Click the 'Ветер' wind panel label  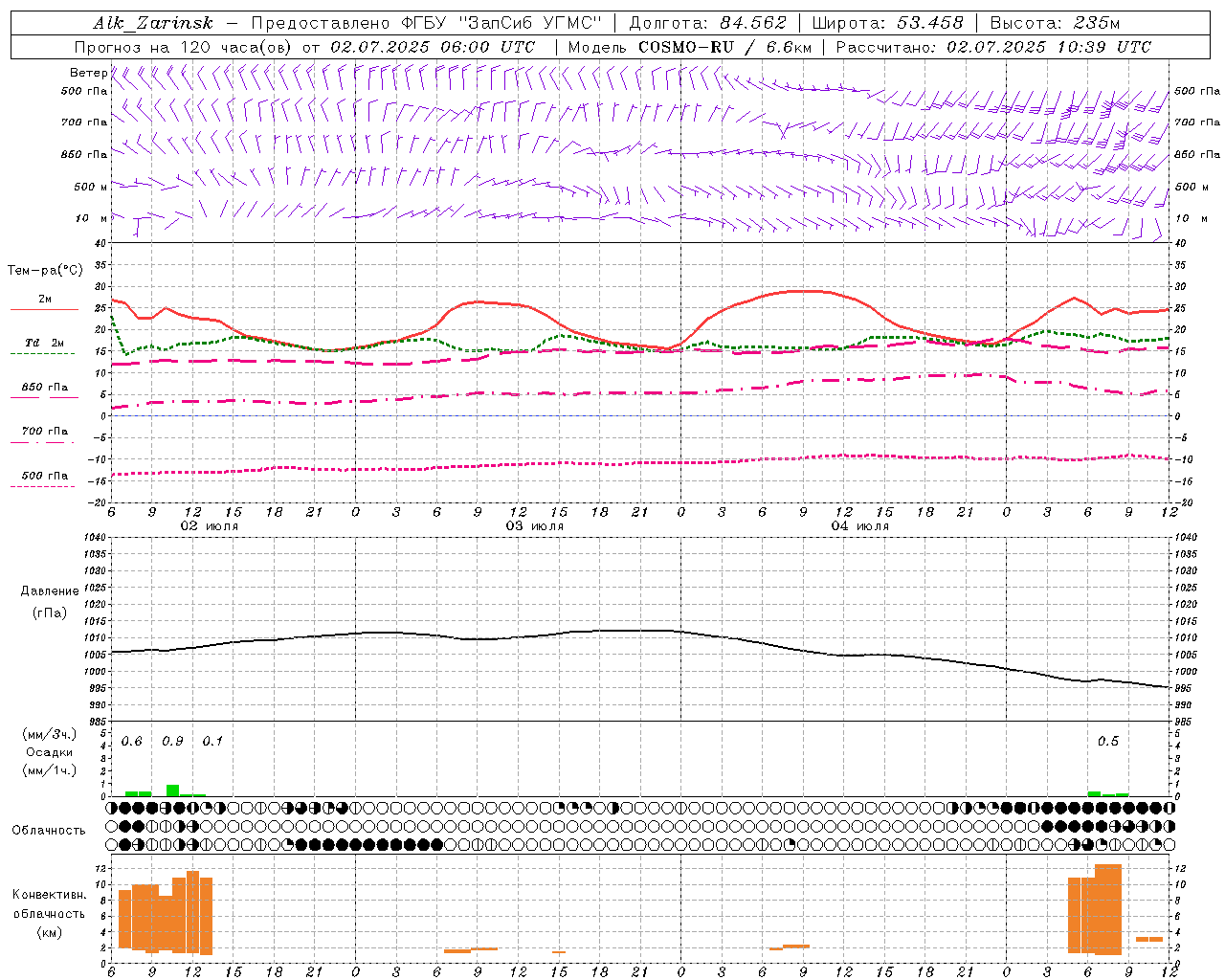click(x=88, y=73)
